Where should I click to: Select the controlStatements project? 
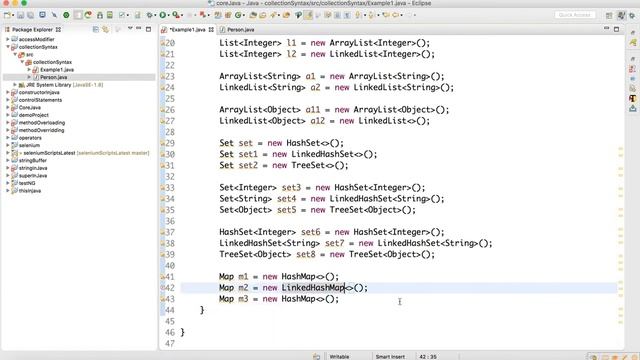pos(40,100)
